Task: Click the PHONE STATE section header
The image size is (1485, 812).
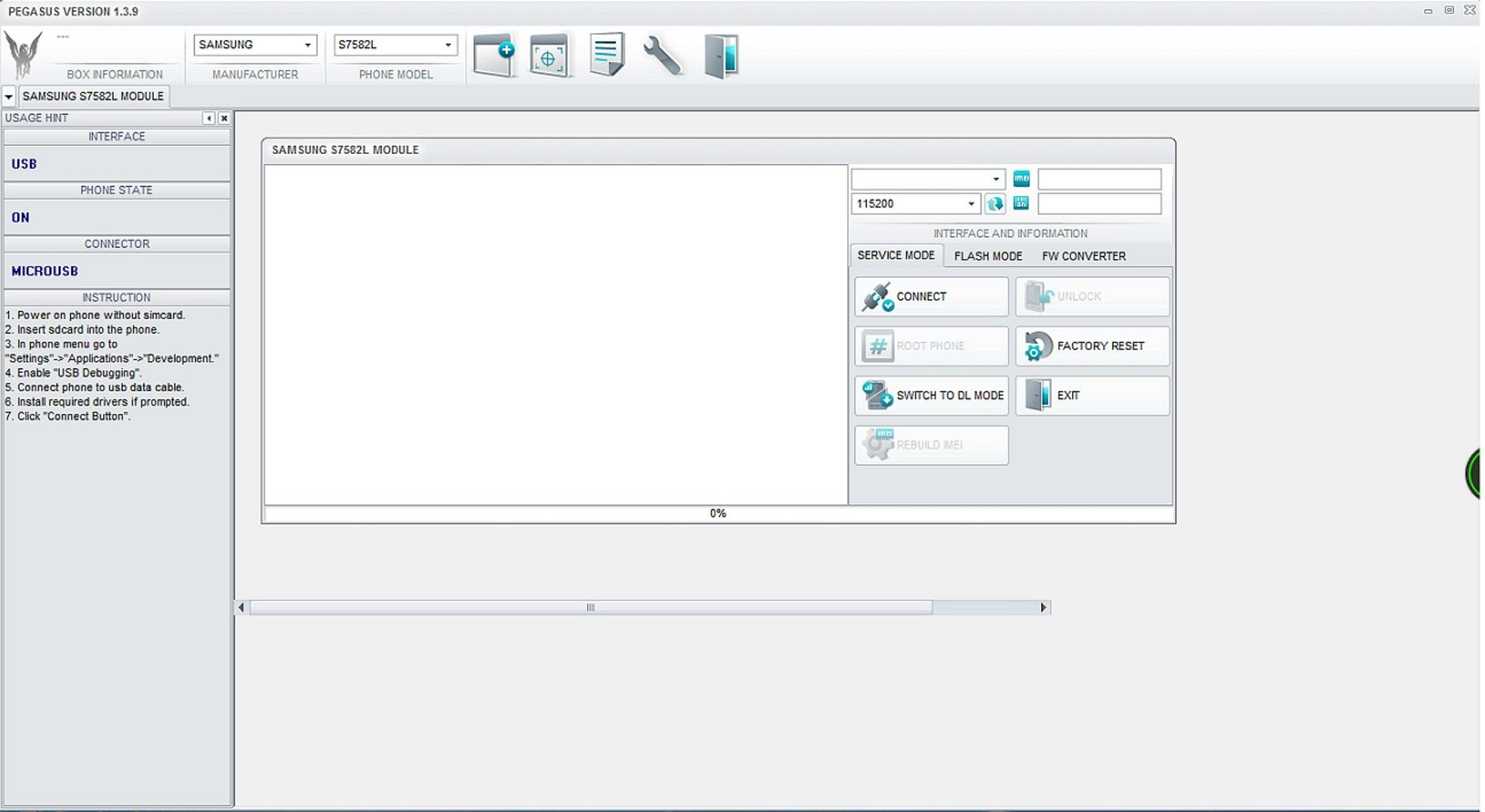Action: point(117,190)
